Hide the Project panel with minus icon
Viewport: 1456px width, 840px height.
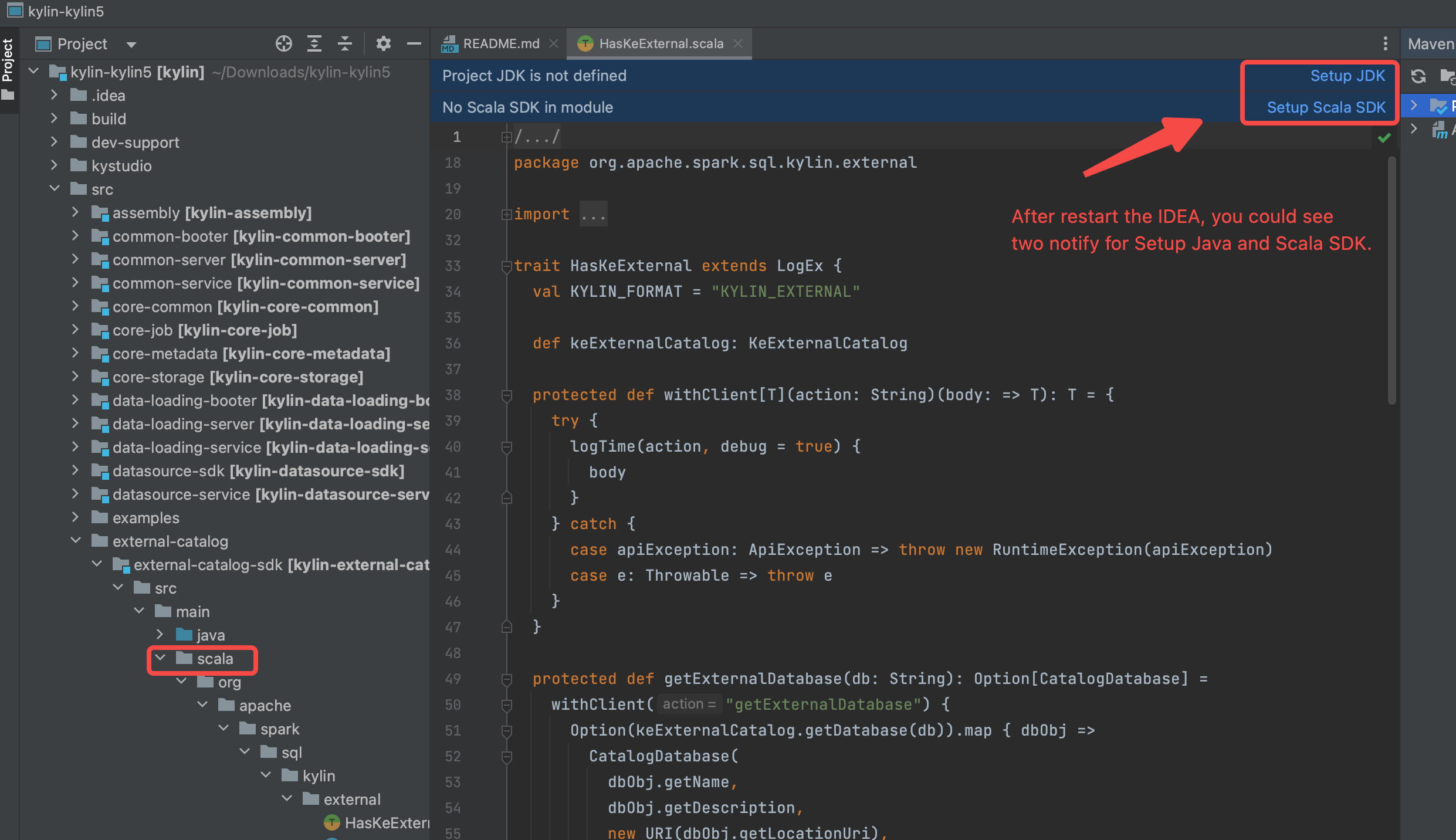414,43
